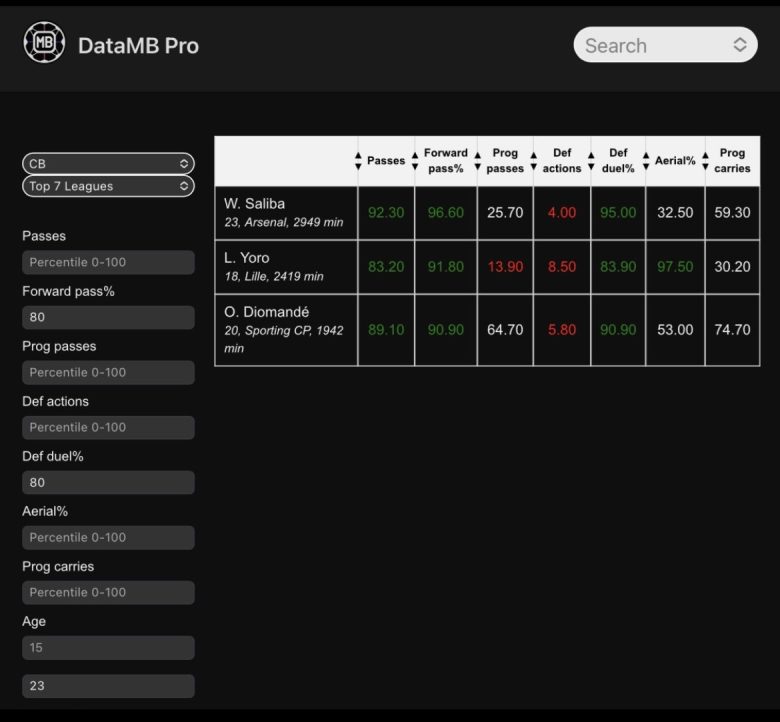Viewport: 780px width, 722px height.
Task: Select L. Yoro player row
Action: click(x=286, y=266)
